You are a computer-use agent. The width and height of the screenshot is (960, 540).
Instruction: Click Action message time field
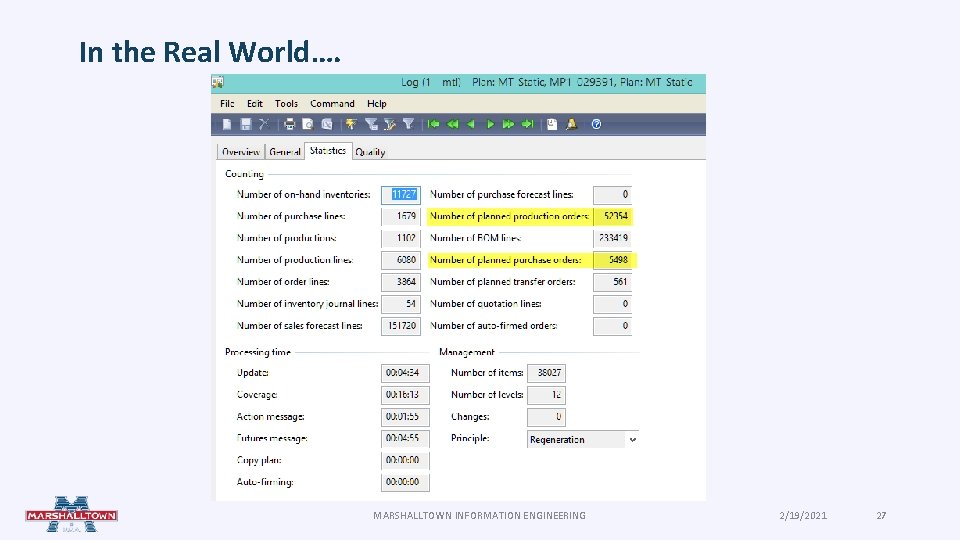point(405,417)
